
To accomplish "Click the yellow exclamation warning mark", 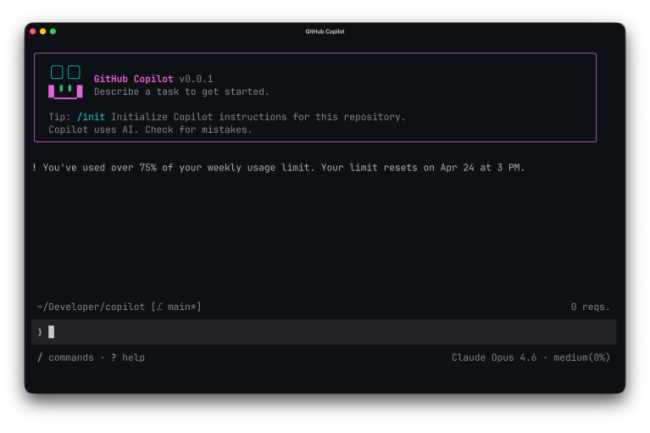I will point(34,168).
